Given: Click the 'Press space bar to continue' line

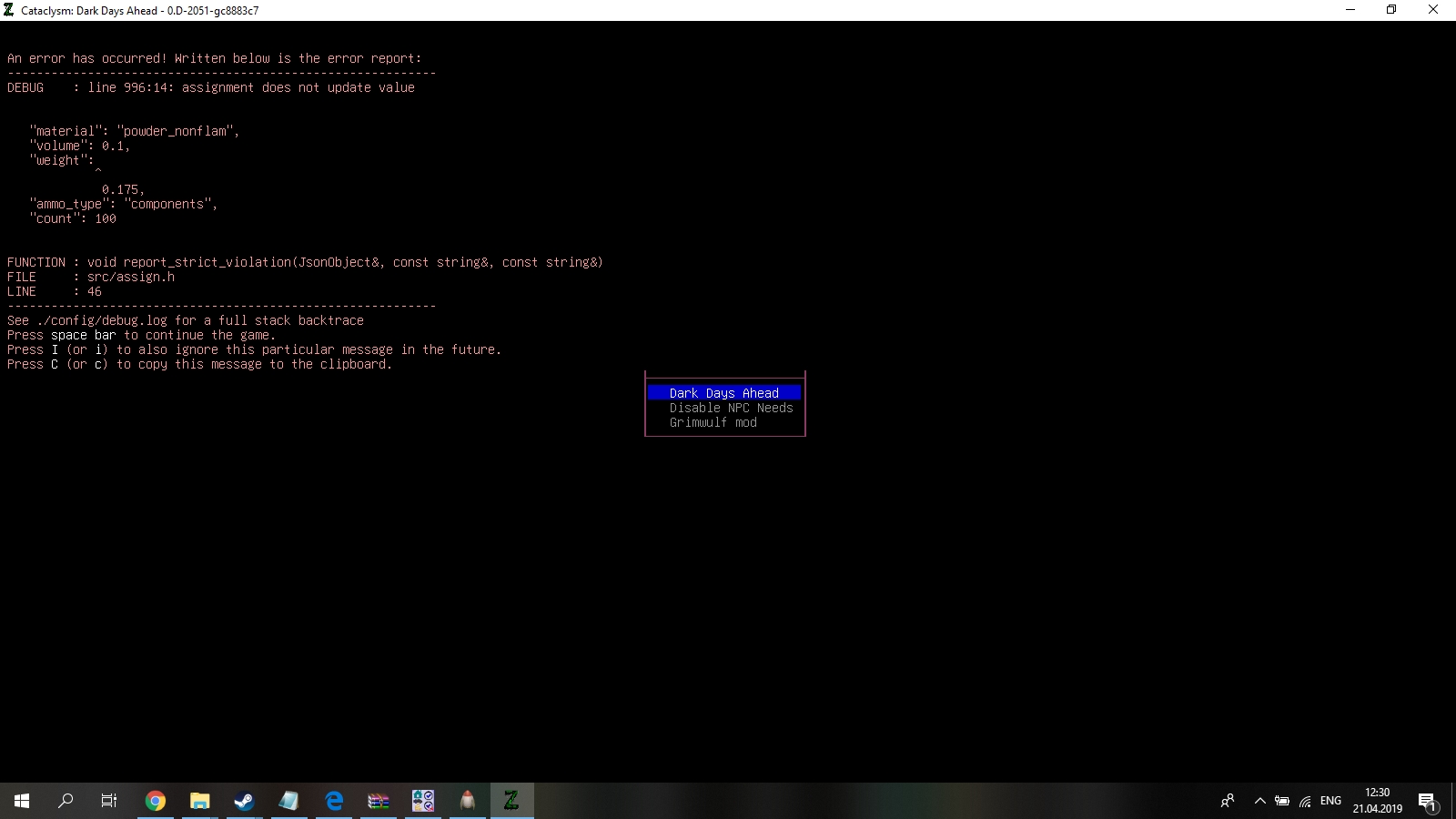Looking at the screenshot, I should [141, 335].
